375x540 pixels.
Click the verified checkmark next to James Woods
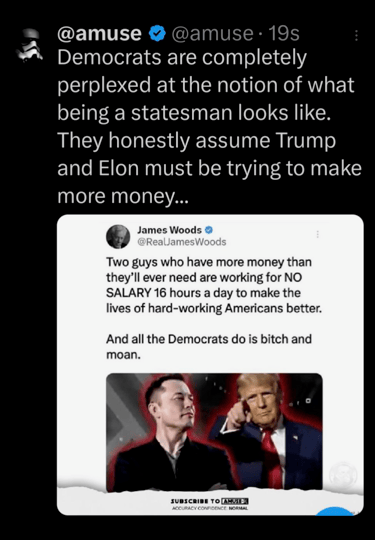coord(209,230)
